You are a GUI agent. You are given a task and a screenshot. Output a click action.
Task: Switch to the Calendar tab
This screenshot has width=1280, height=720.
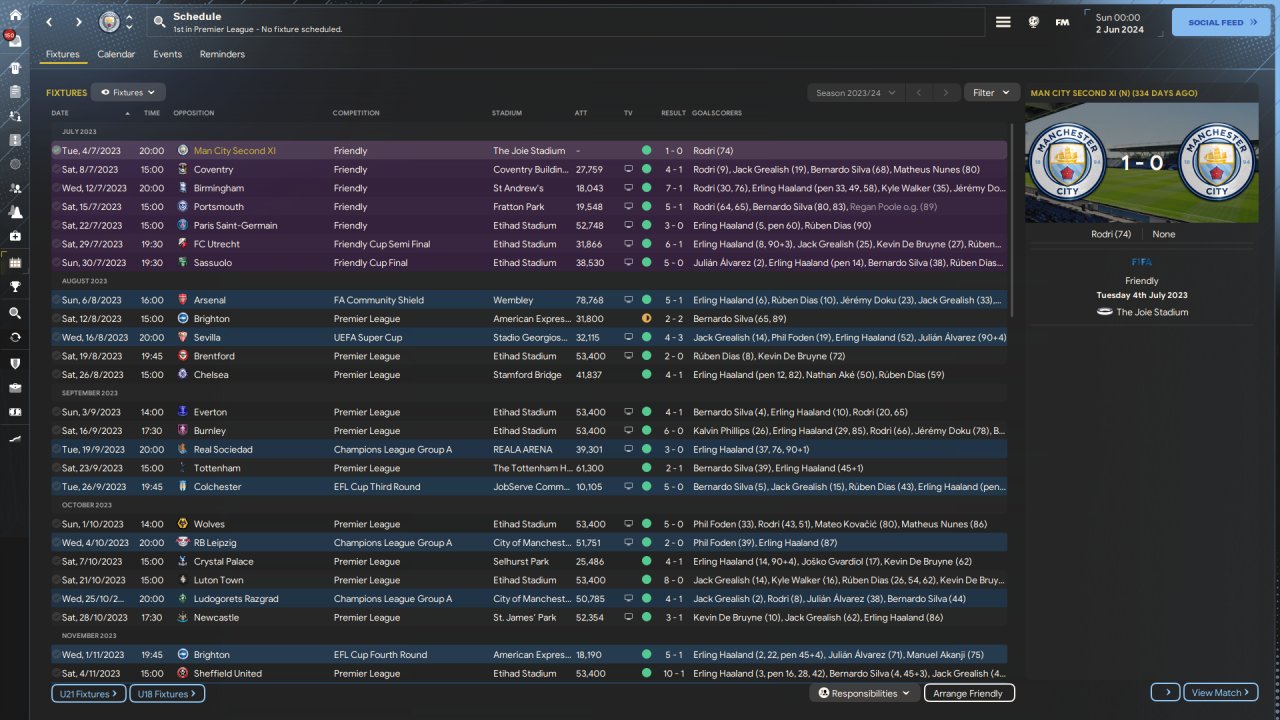116,54
